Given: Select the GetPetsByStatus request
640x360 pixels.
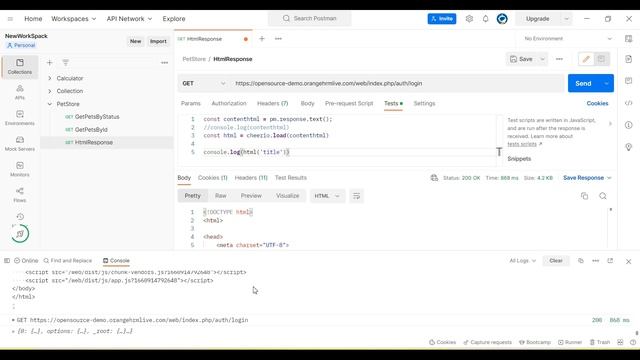Looking at the screenshot, I should pyautogui.click(x=97, y=117).
